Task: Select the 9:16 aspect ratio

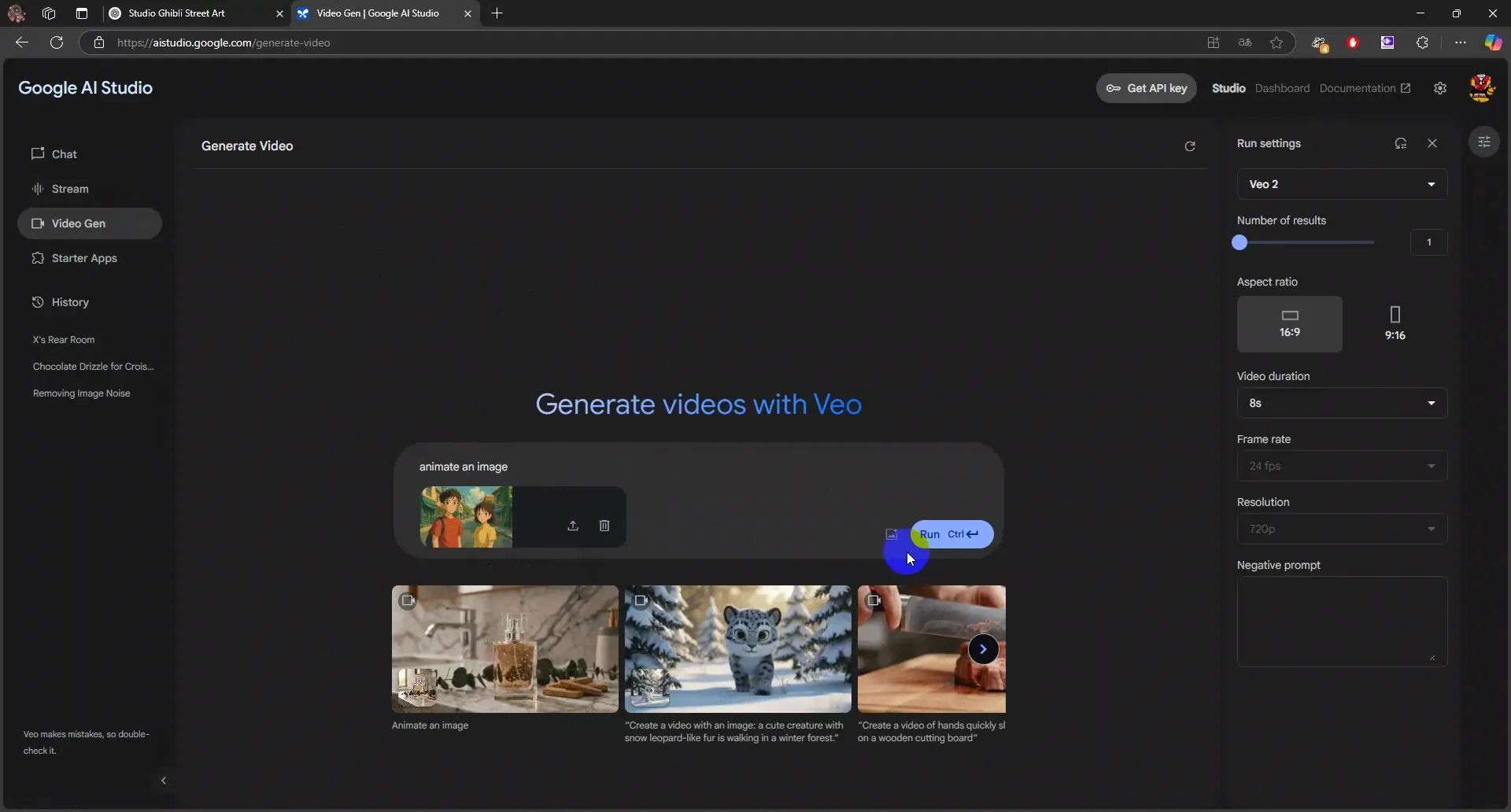Action: click(1395, 324)
